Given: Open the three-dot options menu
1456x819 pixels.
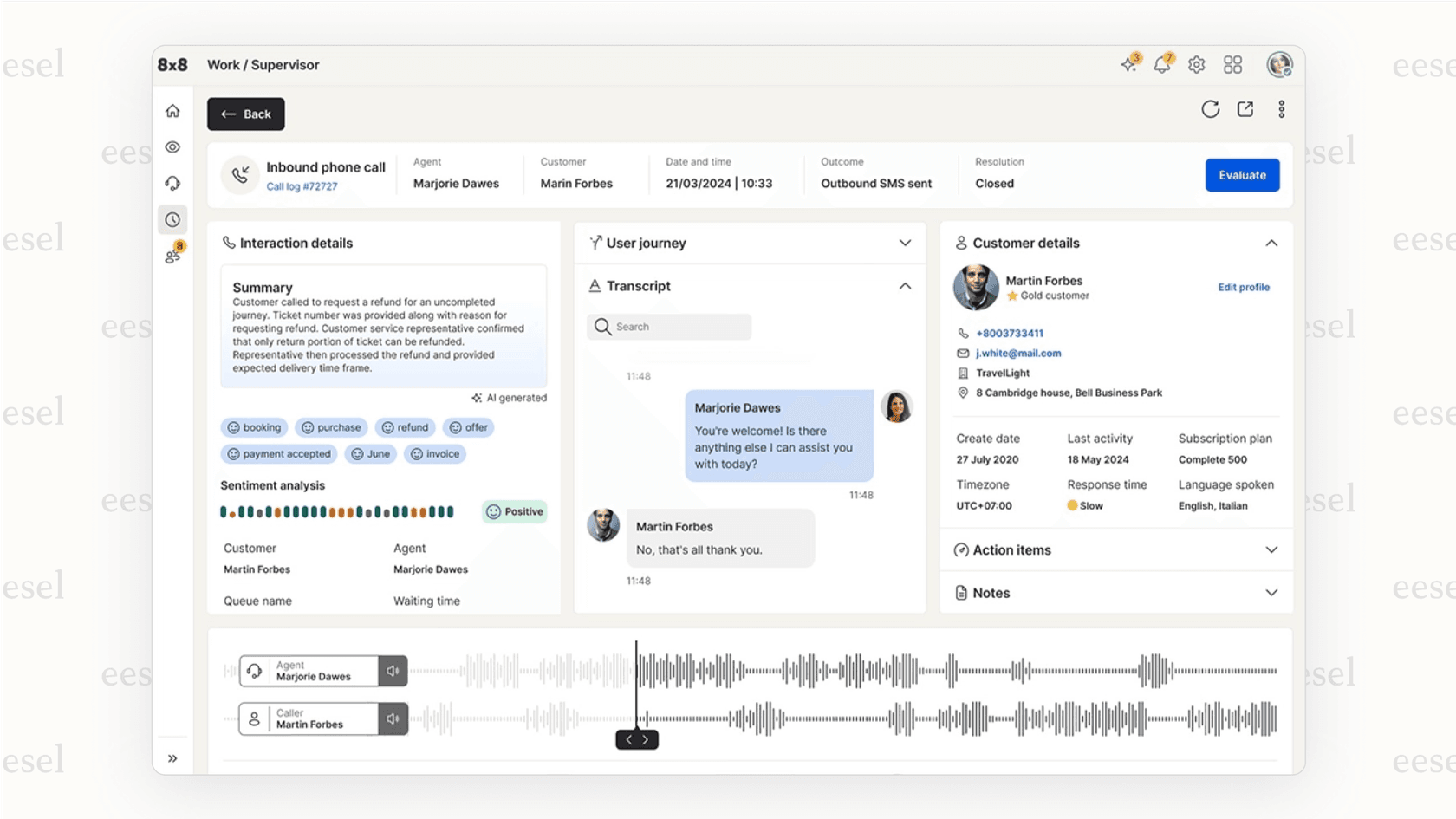Looking at the screenshot, I should pos(1281,109).
